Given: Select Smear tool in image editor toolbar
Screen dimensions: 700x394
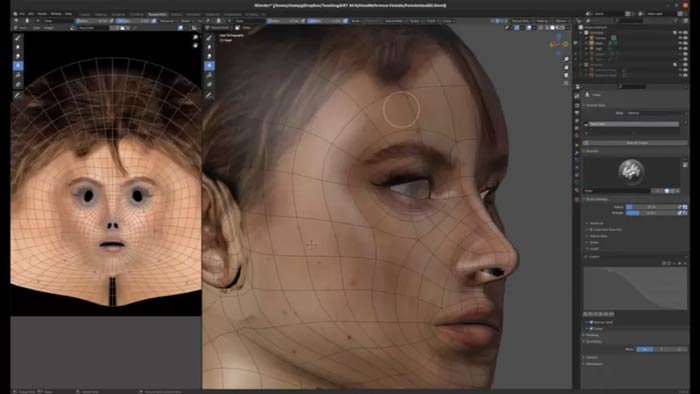Looking at the screenshot, I should click(x=18, y=56).
